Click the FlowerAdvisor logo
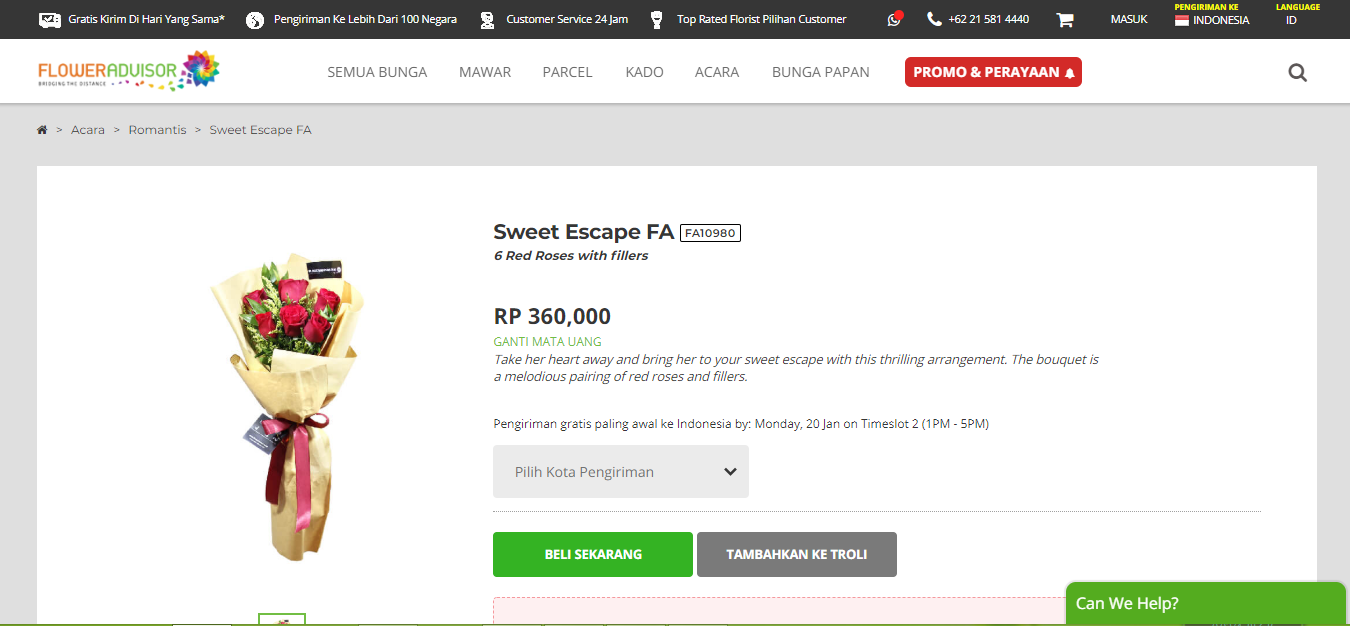This screenshot has height=626, width=1350. 128,71
